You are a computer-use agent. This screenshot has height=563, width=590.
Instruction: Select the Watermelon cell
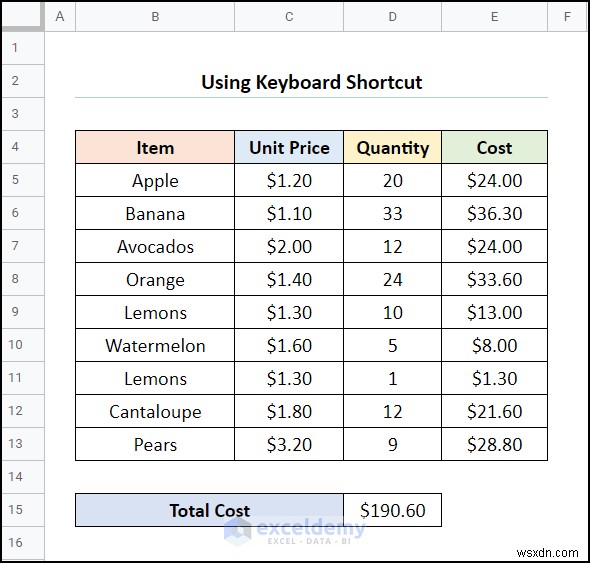[x=155, y=345]
